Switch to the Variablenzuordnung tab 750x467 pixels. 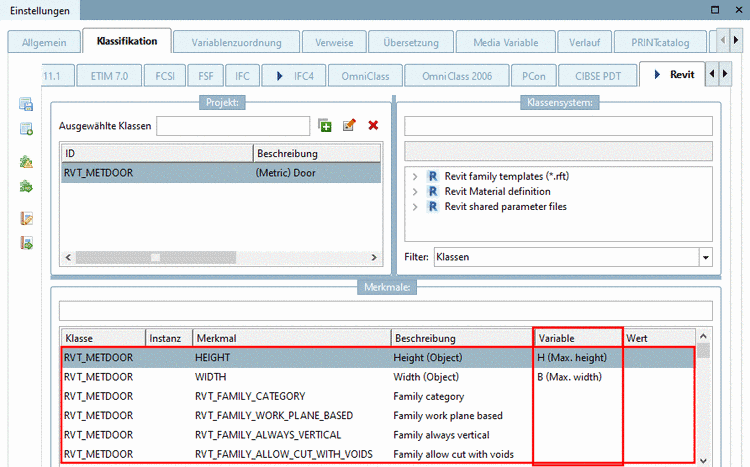point(236,43)
